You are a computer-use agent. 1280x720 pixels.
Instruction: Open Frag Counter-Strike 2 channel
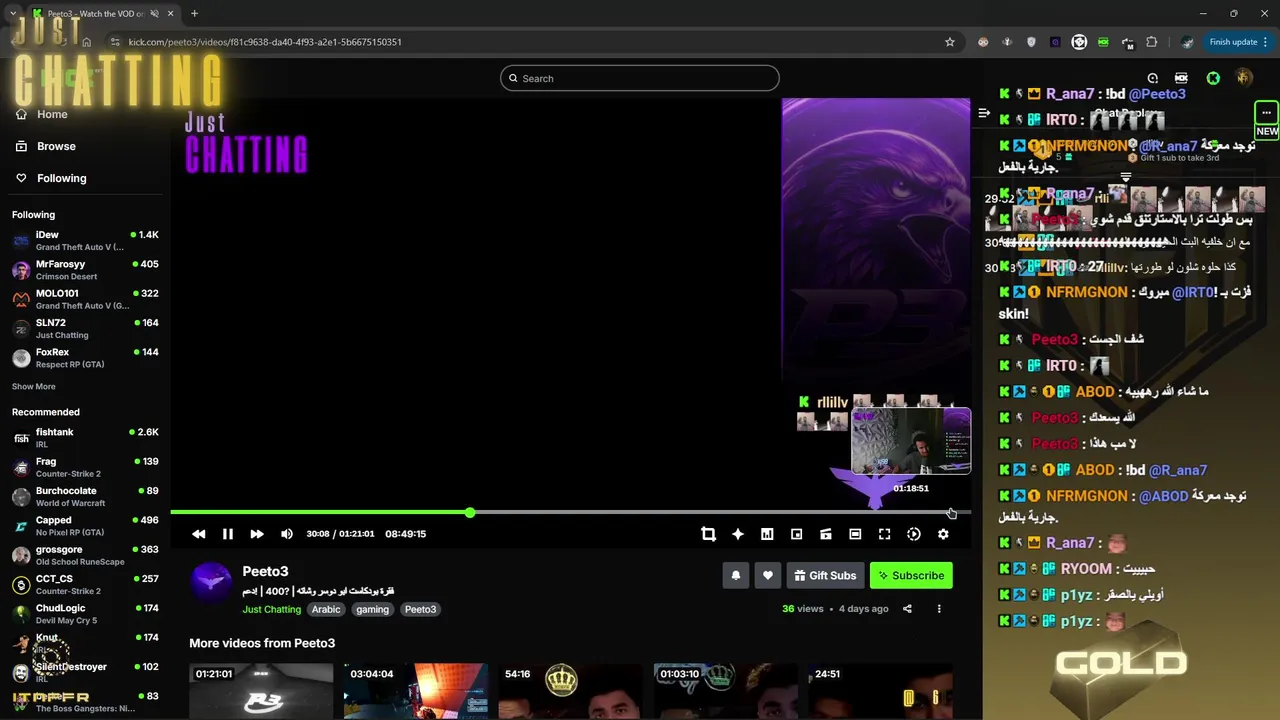click(86, 467)
